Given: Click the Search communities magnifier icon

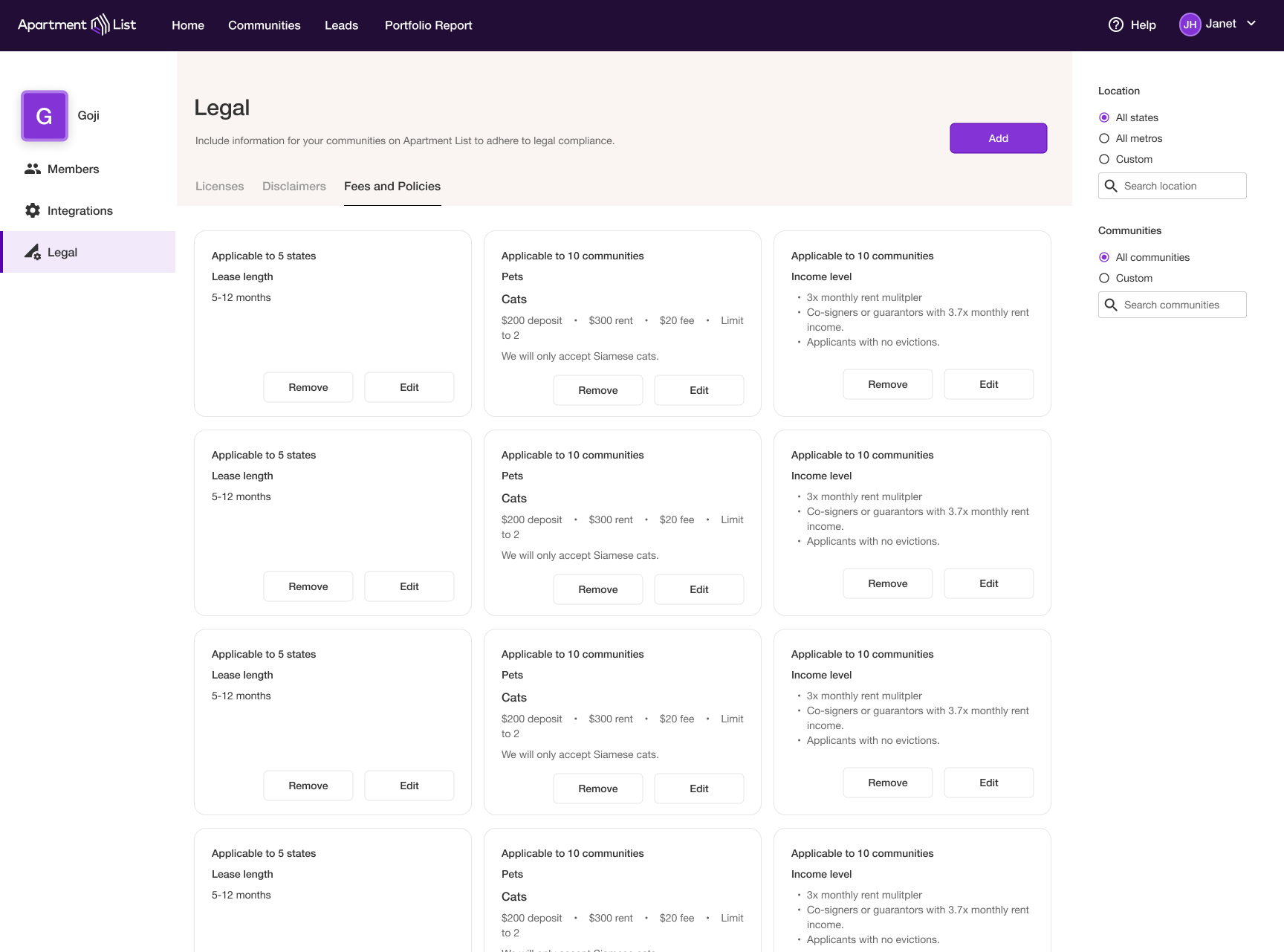Looking at the screenshot, I should 1111,305.
